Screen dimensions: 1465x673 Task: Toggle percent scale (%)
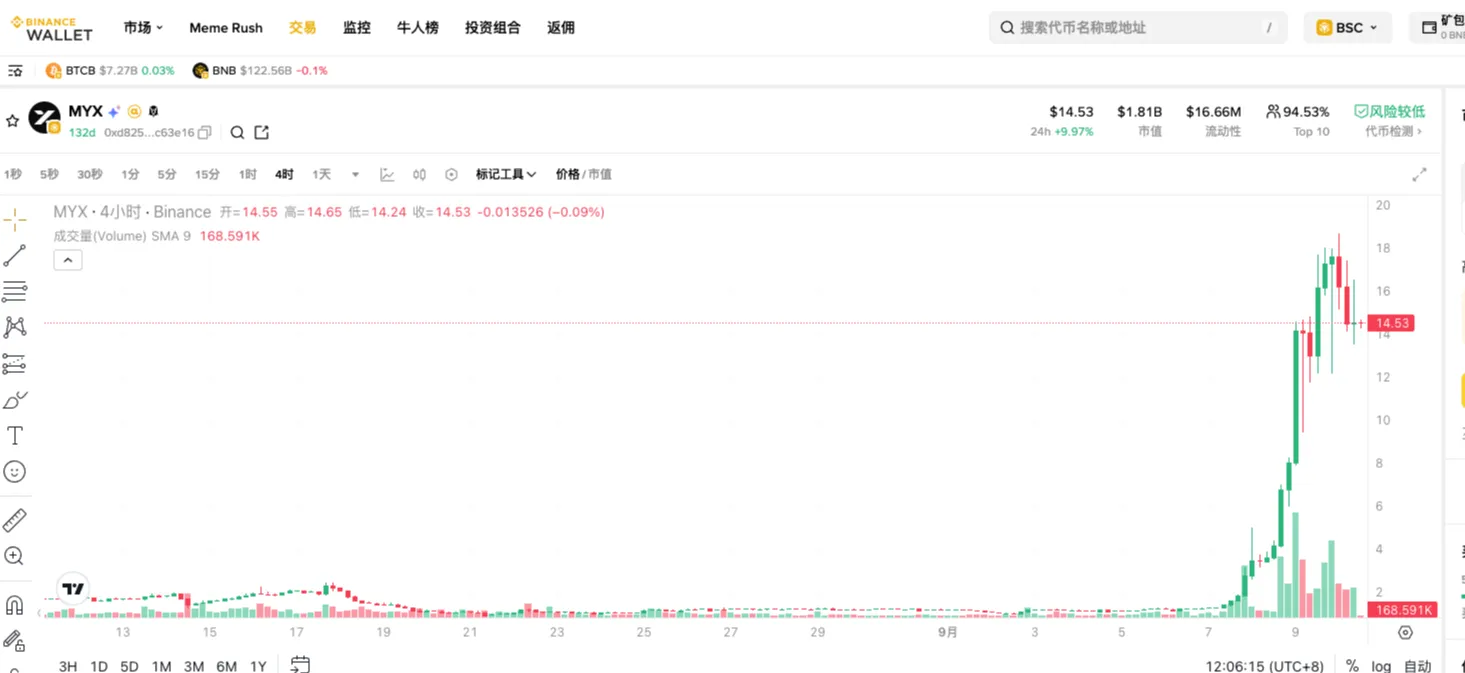coord(1352,666)
